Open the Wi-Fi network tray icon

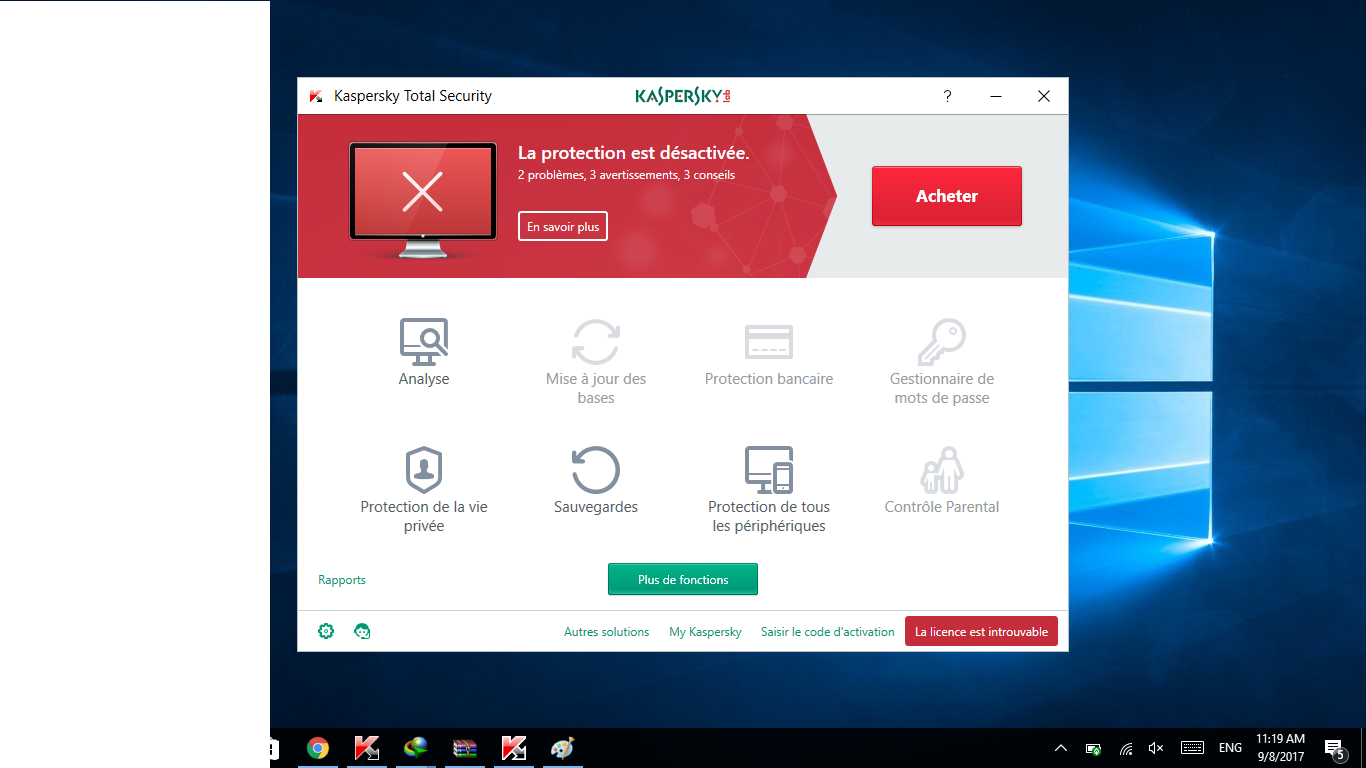(1126, 748)
